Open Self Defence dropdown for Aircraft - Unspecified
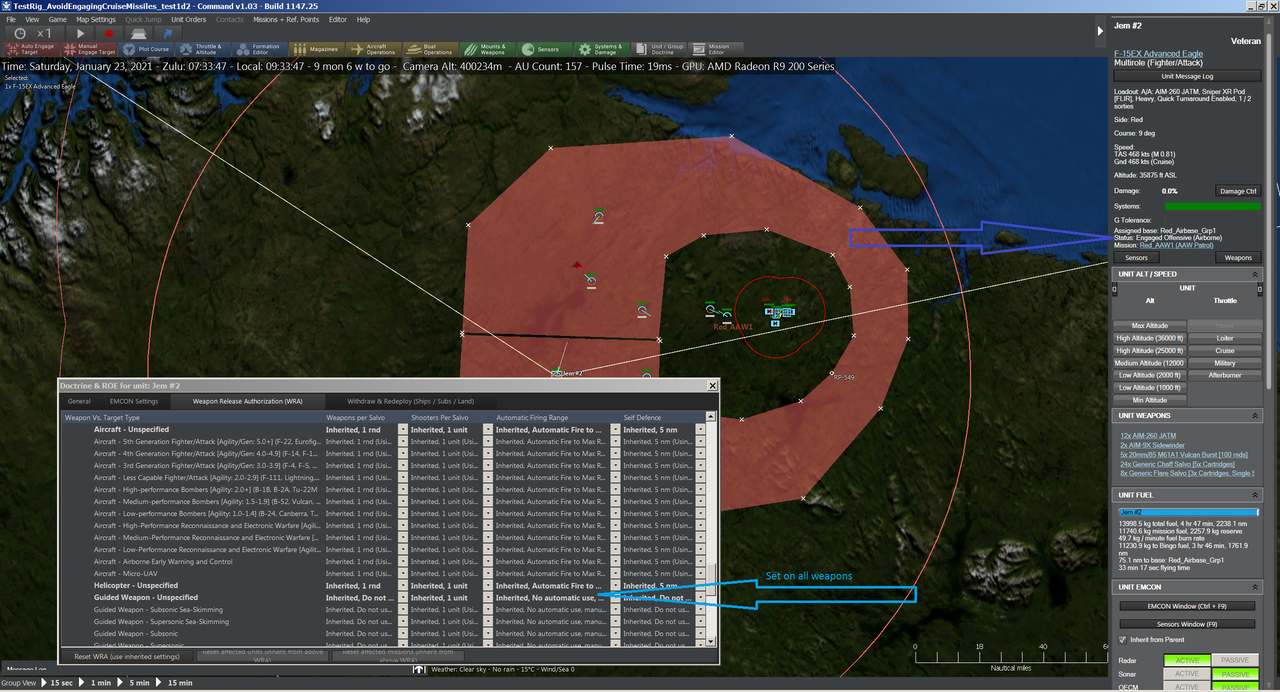This screenshot has width=1280, height=692. coord(700,430)
